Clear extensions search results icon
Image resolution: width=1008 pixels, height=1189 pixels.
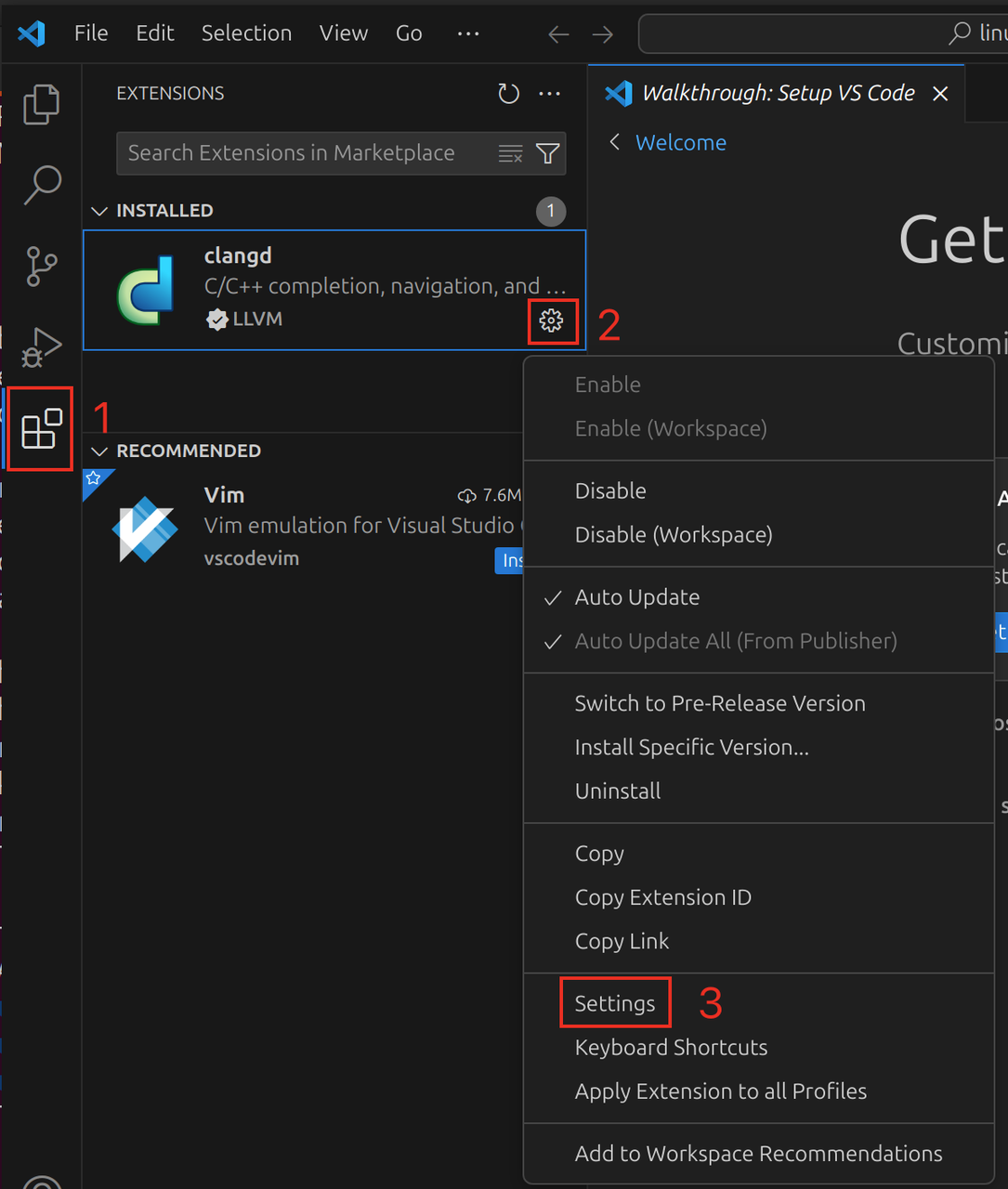510,153
